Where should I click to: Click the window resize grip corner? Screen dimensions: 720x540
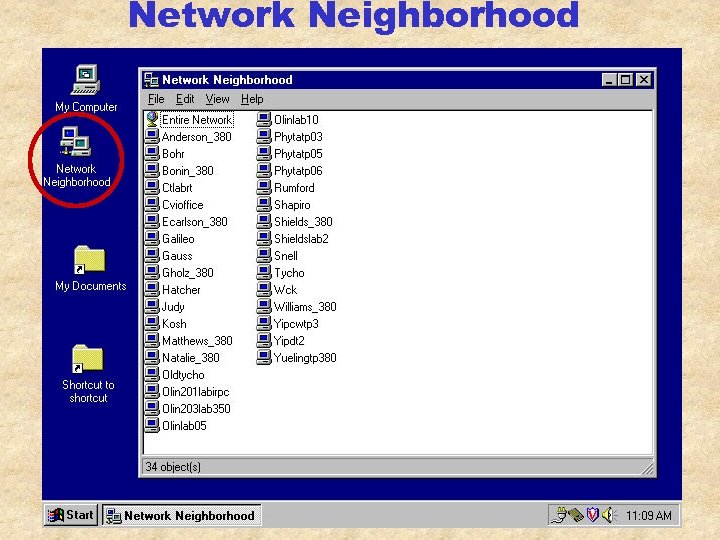pos(647,467)
